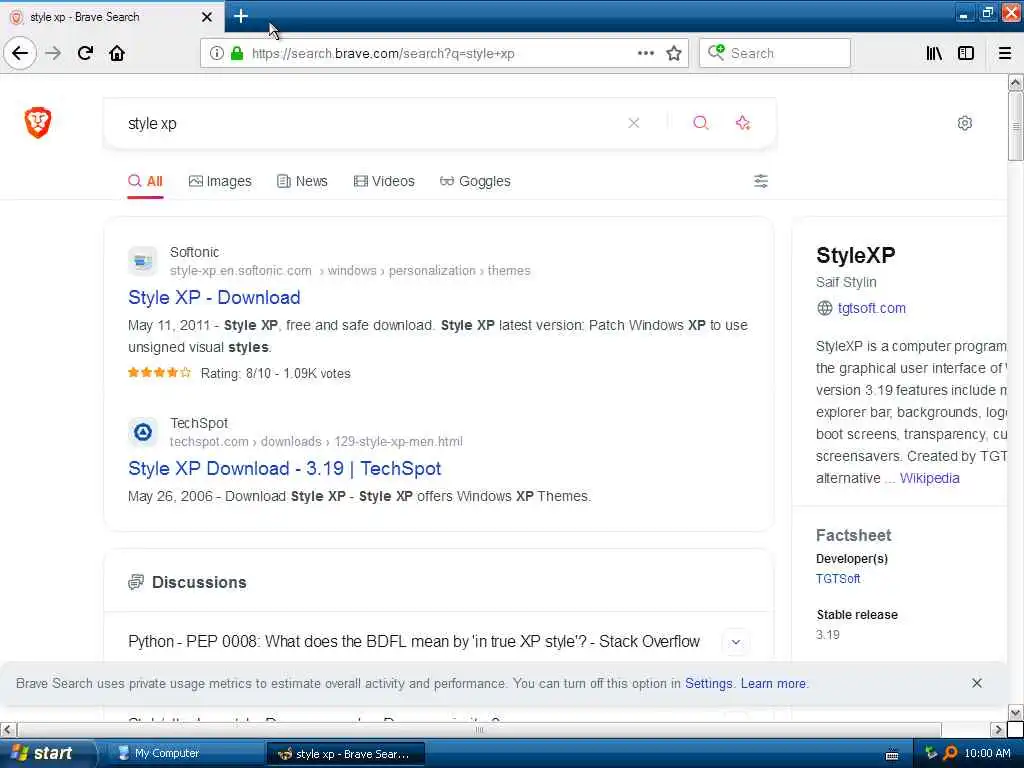Click the TechSpot site favicon

(142, 432)
